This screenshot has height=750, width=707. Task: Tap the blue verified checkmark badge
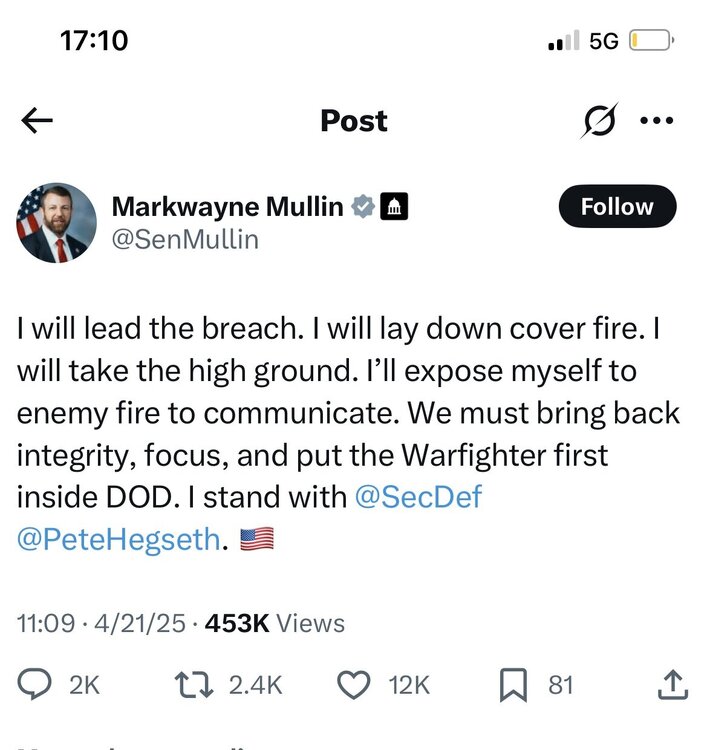(362, 207)
